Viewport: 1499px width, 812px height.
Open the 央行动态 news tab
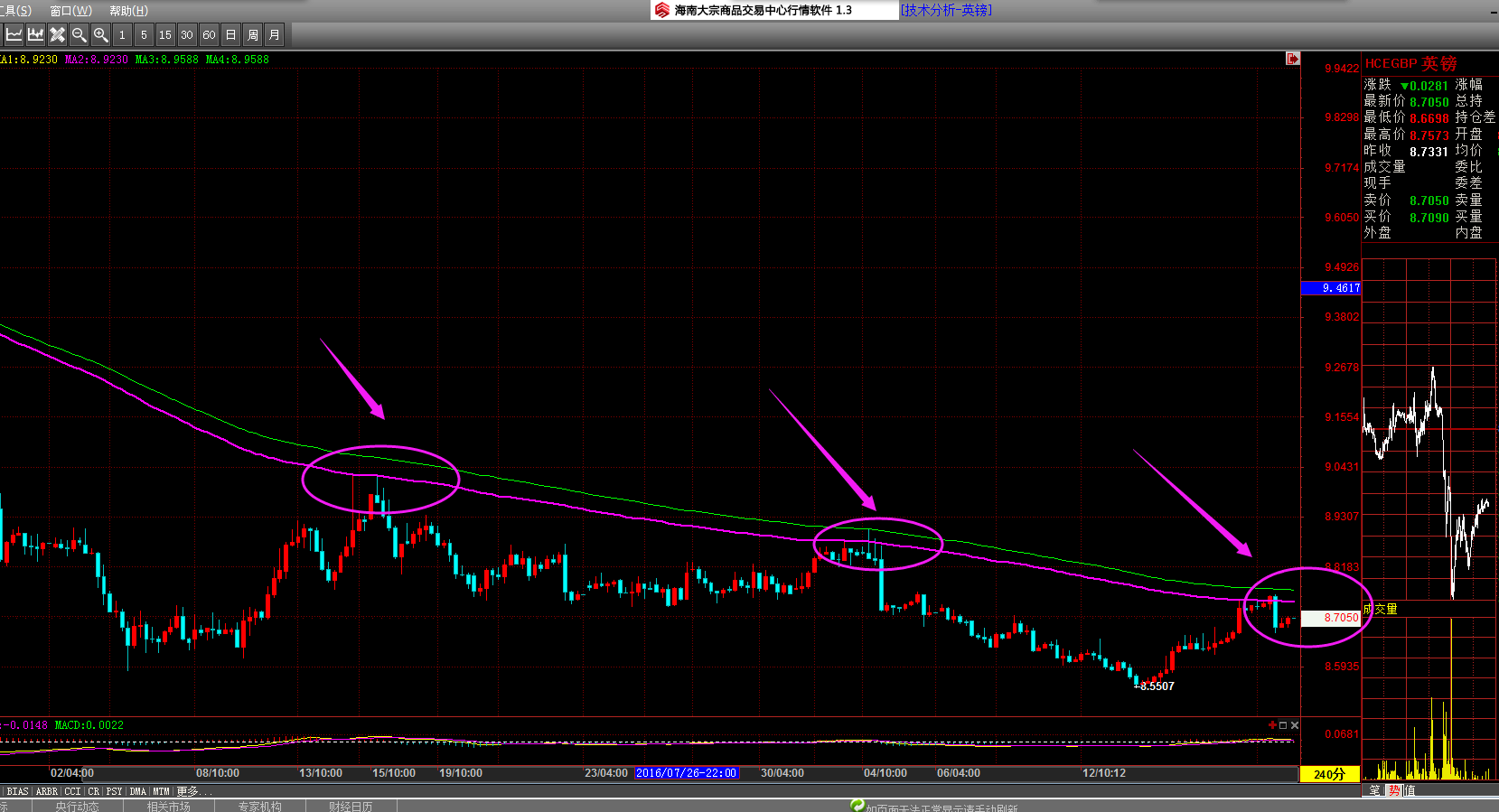pos(77,806)
